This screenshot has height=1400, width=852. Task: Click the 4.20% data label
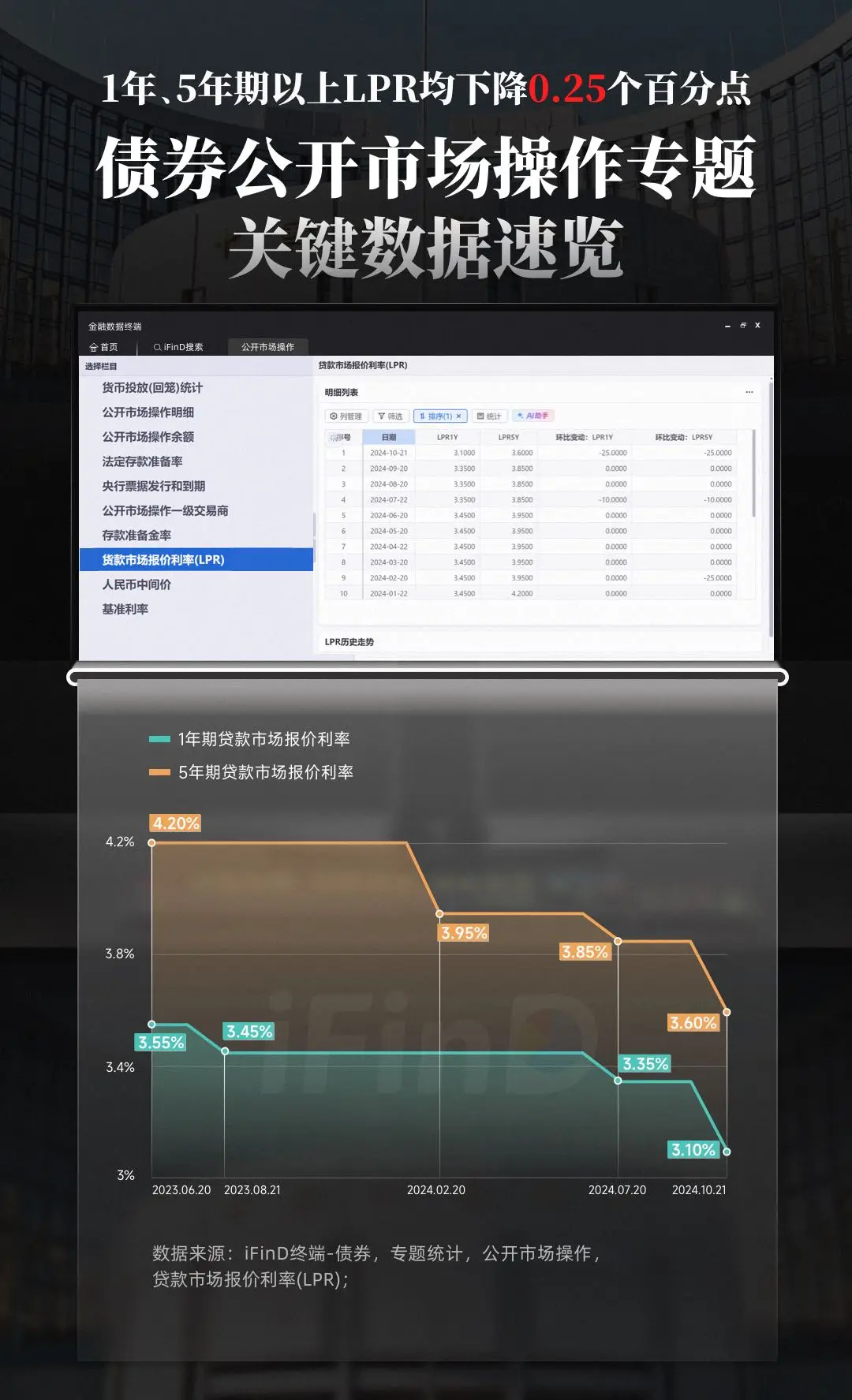176,823
